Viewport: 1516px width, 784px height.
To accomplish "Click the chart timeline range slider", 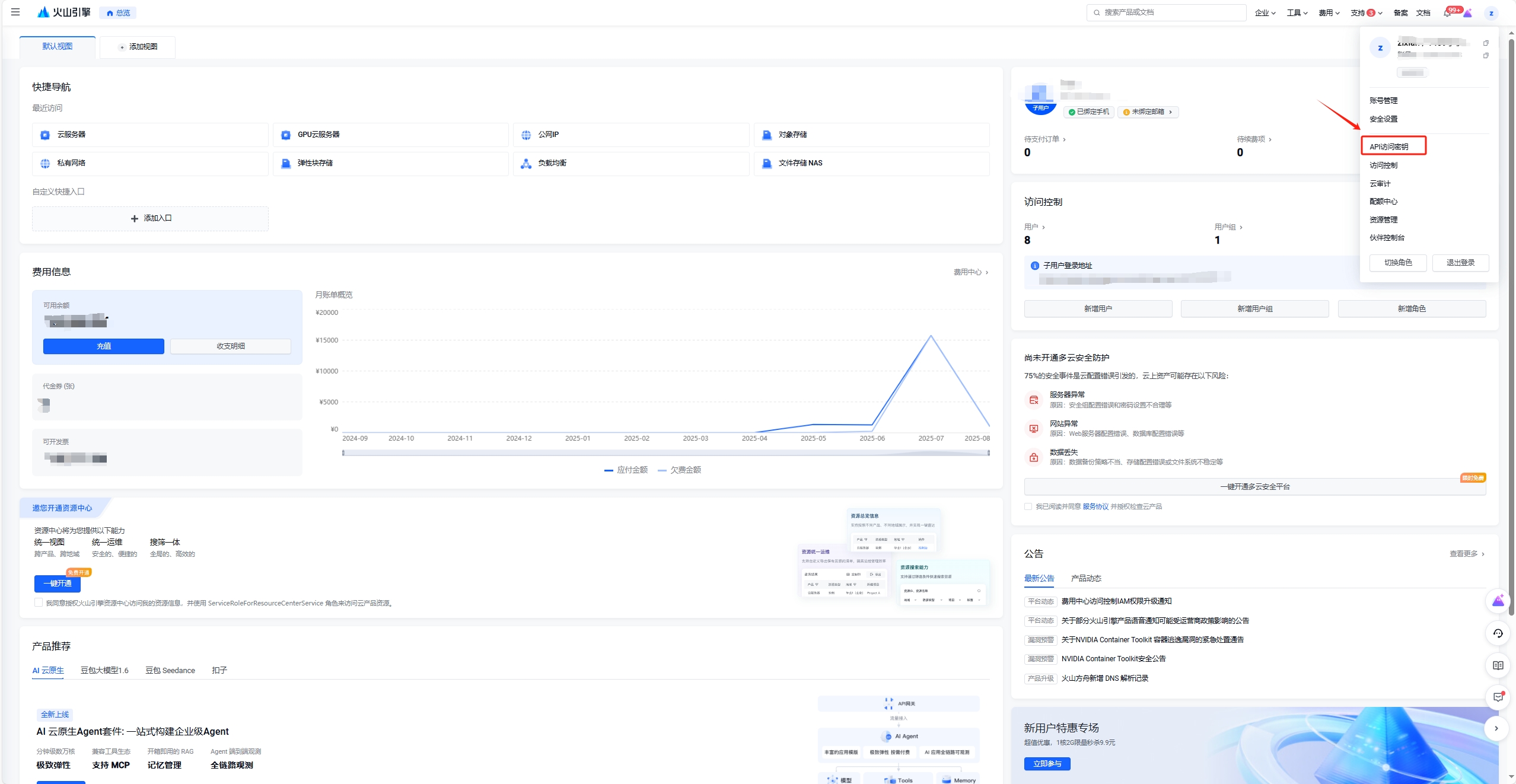I will (665, 453).
